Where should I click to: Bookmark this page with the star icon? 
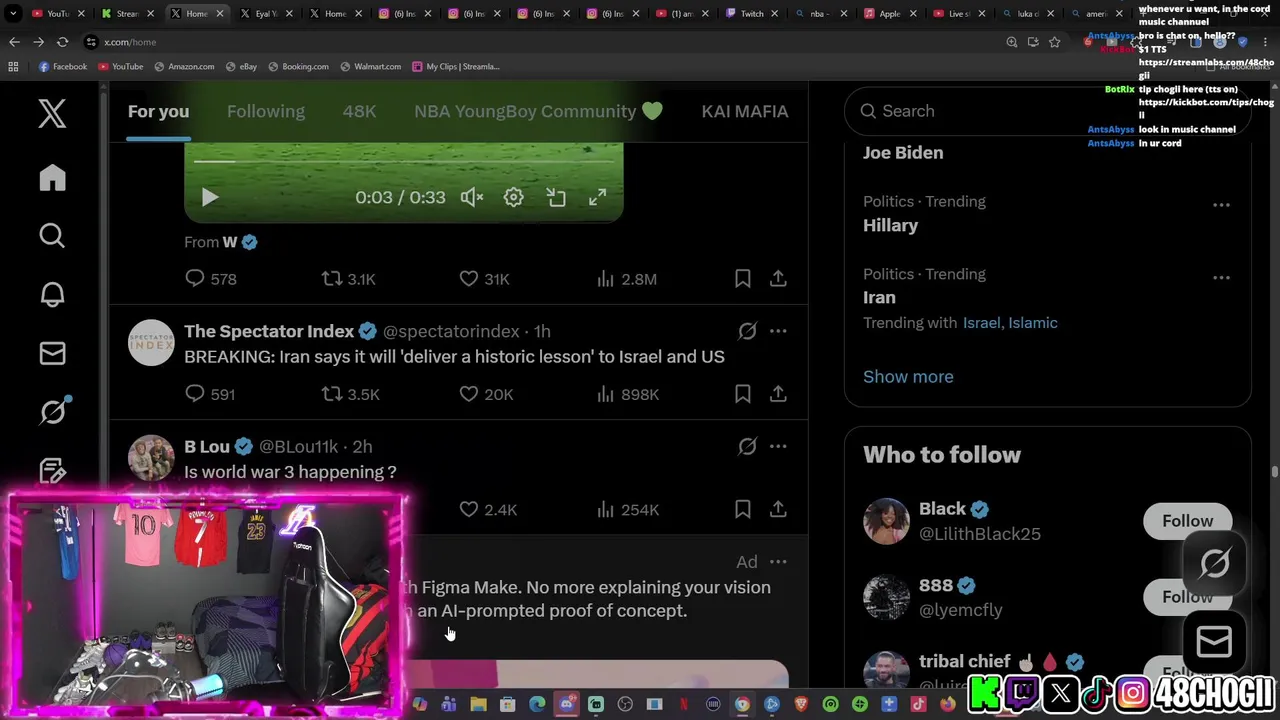coord(1054,42)
